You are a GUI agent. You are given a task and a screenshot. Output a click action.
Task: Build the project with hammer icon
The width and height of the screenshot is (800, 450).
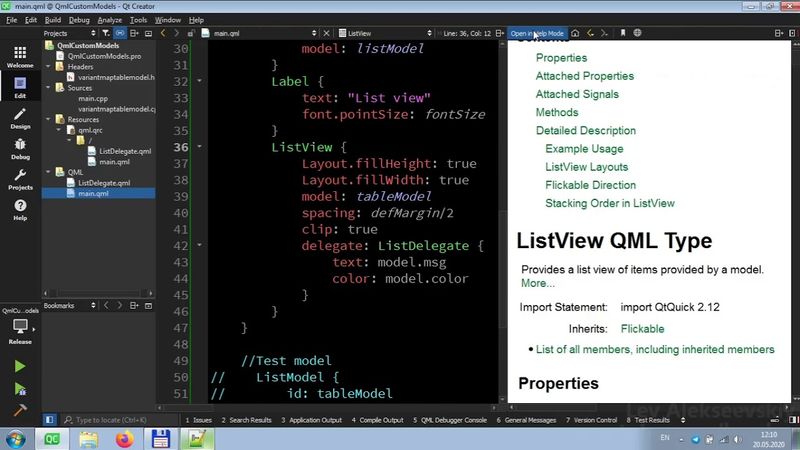[x=20, y=410]
